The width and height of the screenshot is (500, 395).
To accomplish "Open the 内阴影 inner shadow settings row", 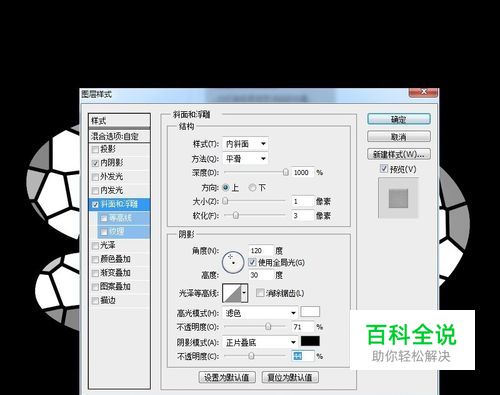I will pyautogui.click(x=119, y=163).
